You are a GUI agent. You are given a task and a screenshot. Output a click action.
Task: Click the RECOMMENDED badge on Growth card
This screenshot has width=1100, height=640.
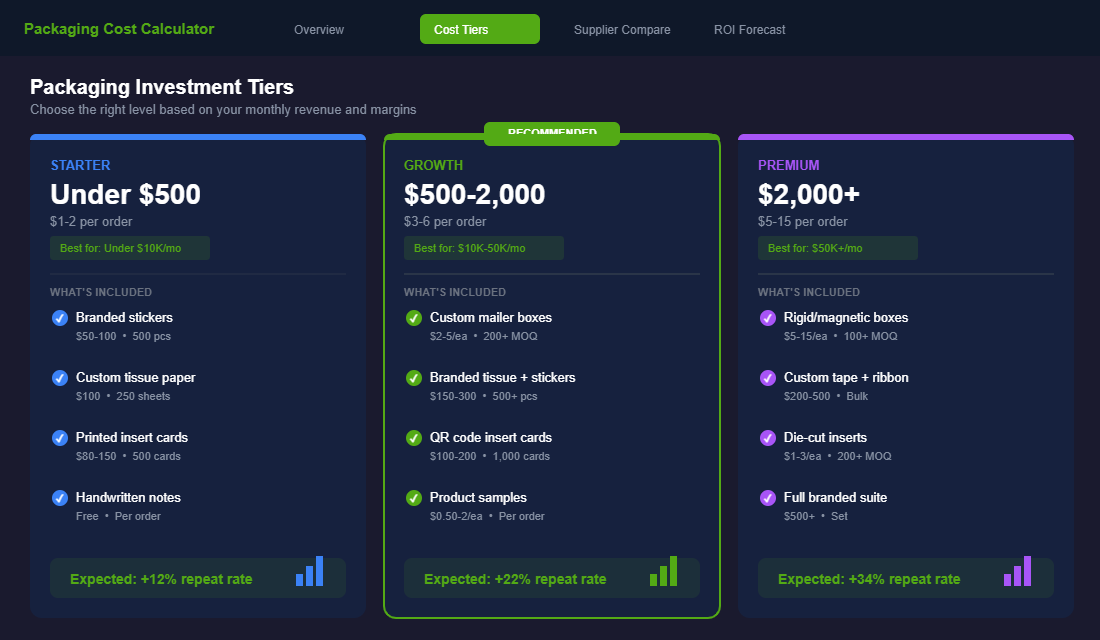pyautogui.click(x=552, y=134)
